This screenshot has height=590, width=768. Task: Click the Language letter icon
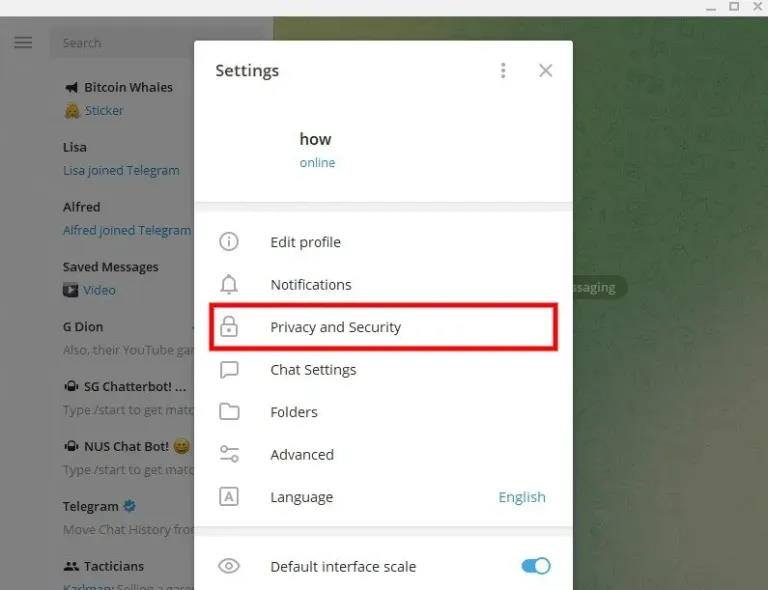pos(229,496)
